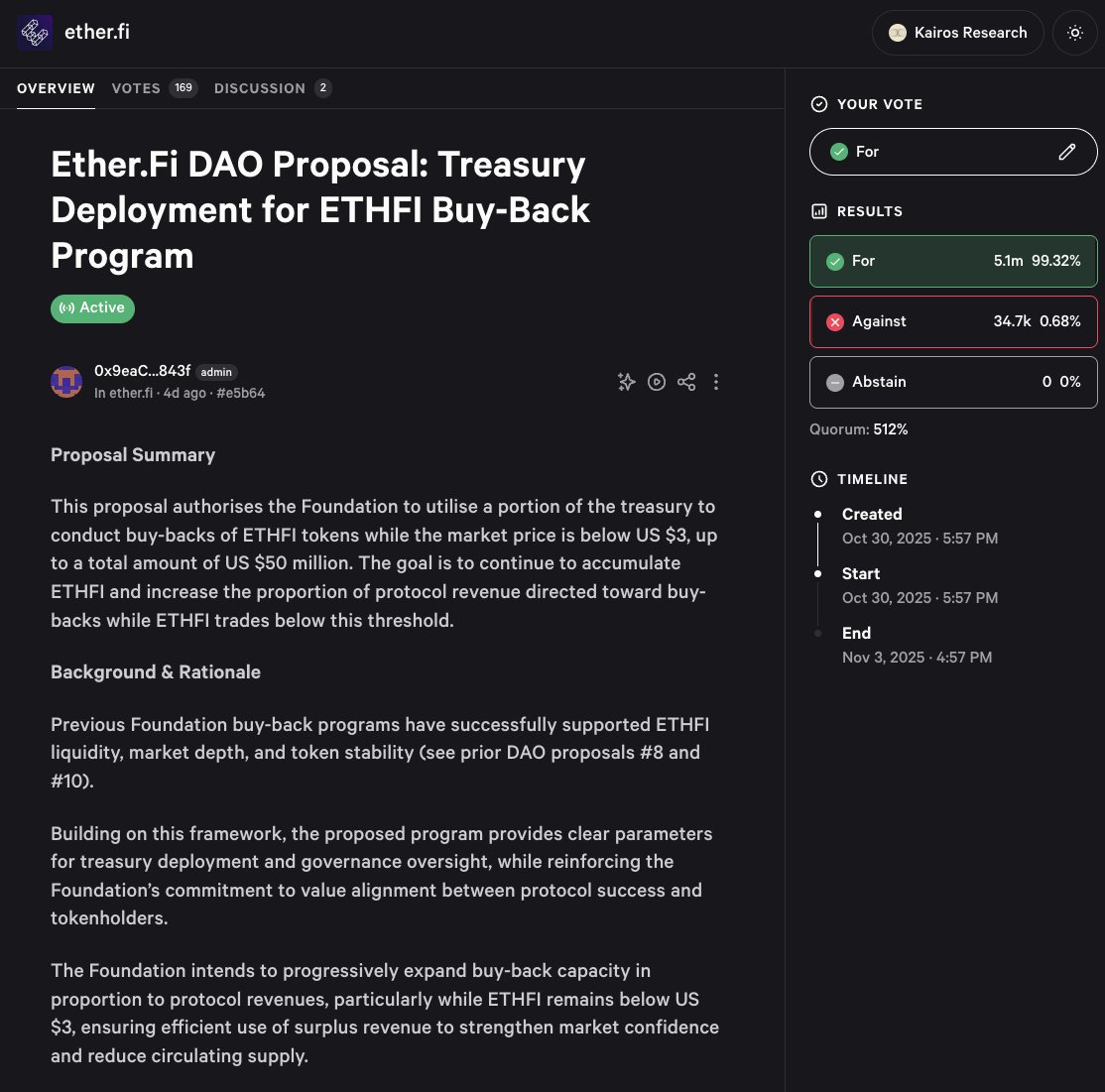
Task: Click the ether.fi logo icon
Action: (35, 33)
